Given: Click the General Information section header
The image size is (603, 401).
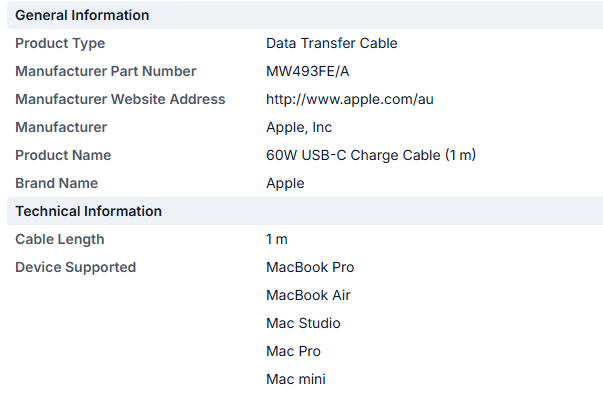Looking at the screenshot, I should point(82,15).
